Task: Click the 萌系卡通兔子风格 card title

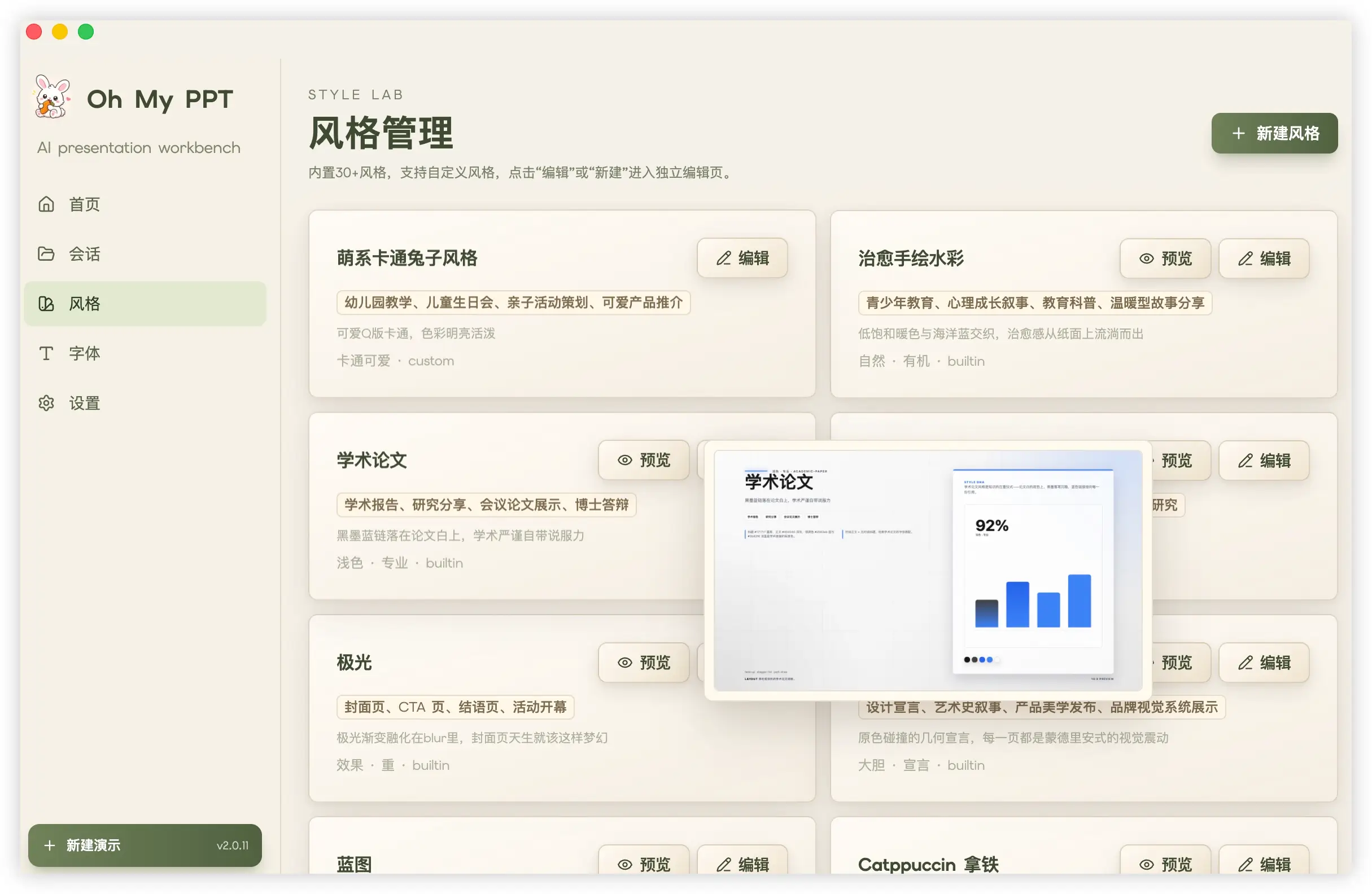Action: (x=407, y=258)
